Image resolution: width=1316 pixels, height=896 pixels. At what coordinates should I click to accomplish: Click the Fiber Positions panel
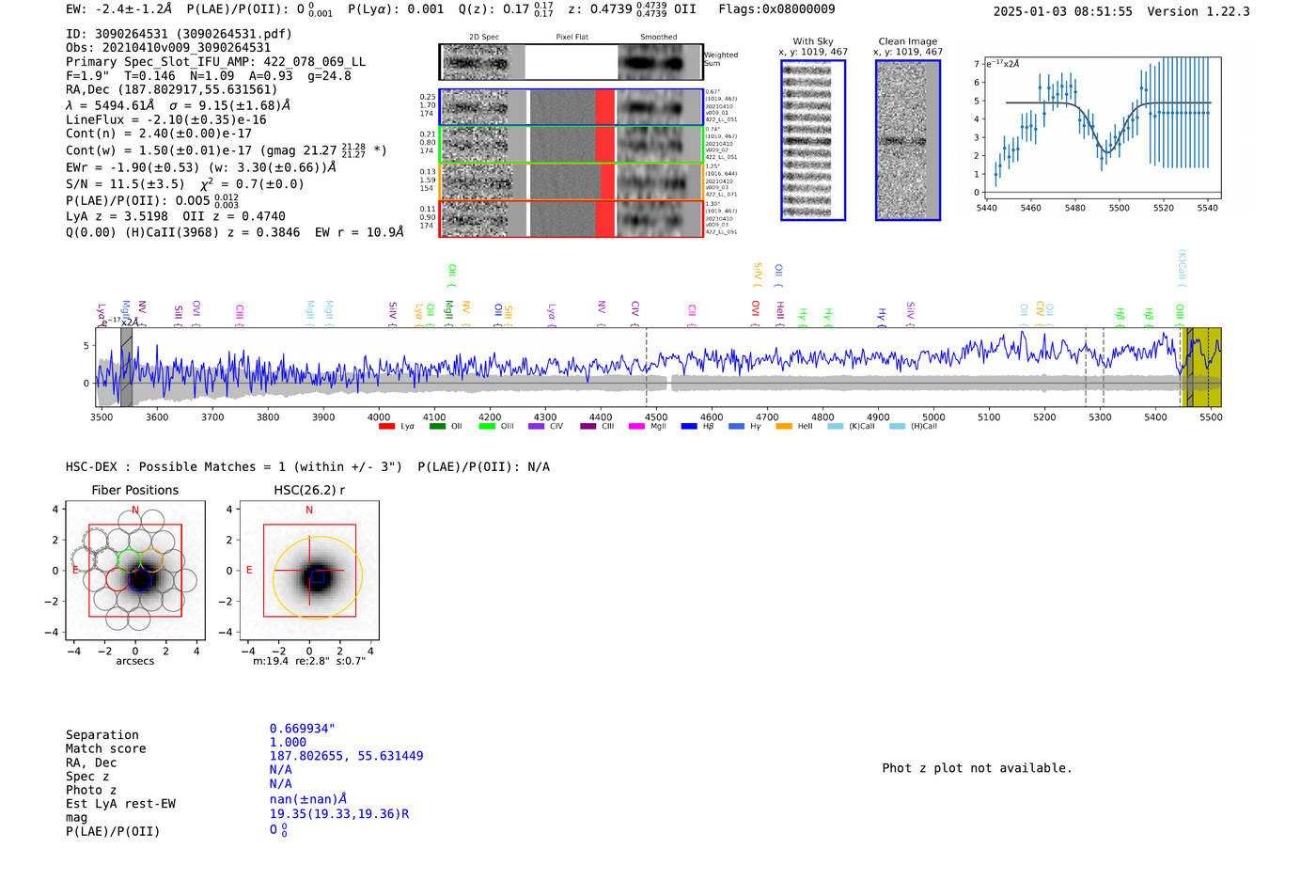click(135, 571)
